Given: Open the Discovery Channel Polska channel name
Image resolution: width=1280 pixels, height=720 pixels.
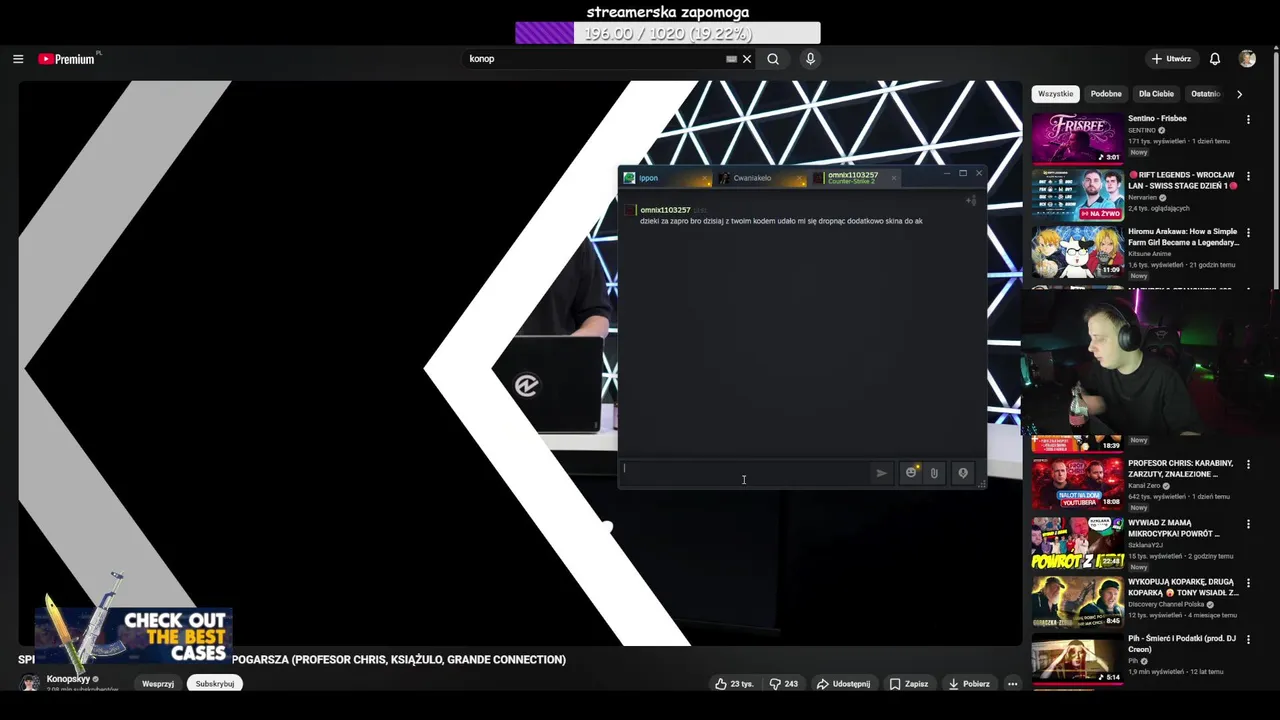Looking at the screenshot, I should coord(1166,604).
